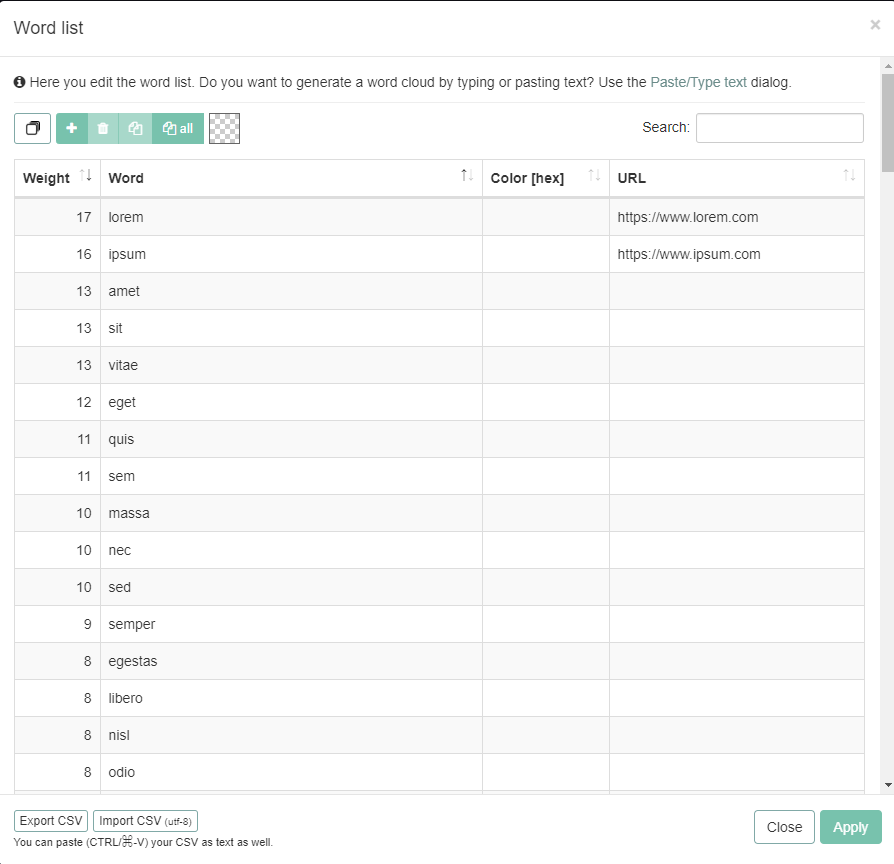Open the transparent color swatch picker
894x864 pixels.
click(x=224, y=128)
